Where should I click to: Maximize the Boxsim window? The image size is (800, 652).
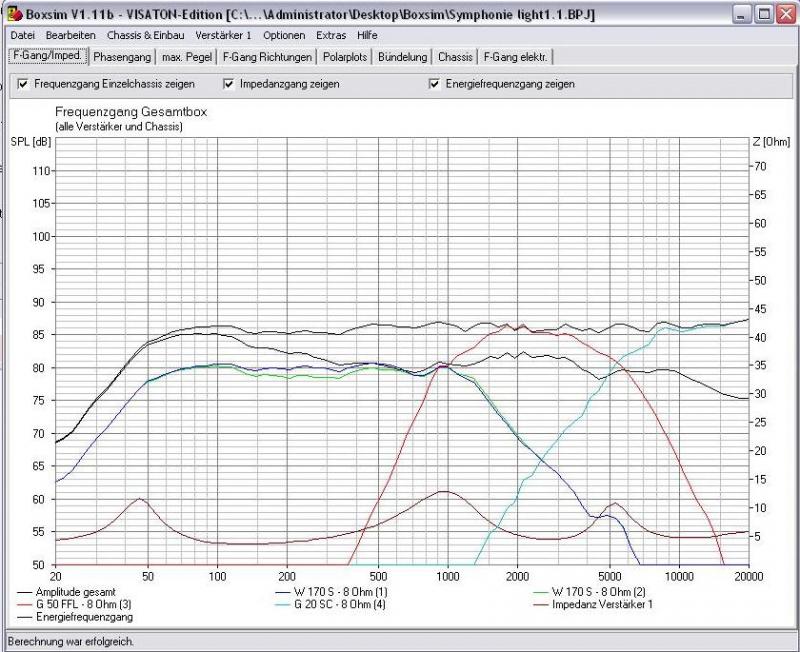tap(764, 14)
